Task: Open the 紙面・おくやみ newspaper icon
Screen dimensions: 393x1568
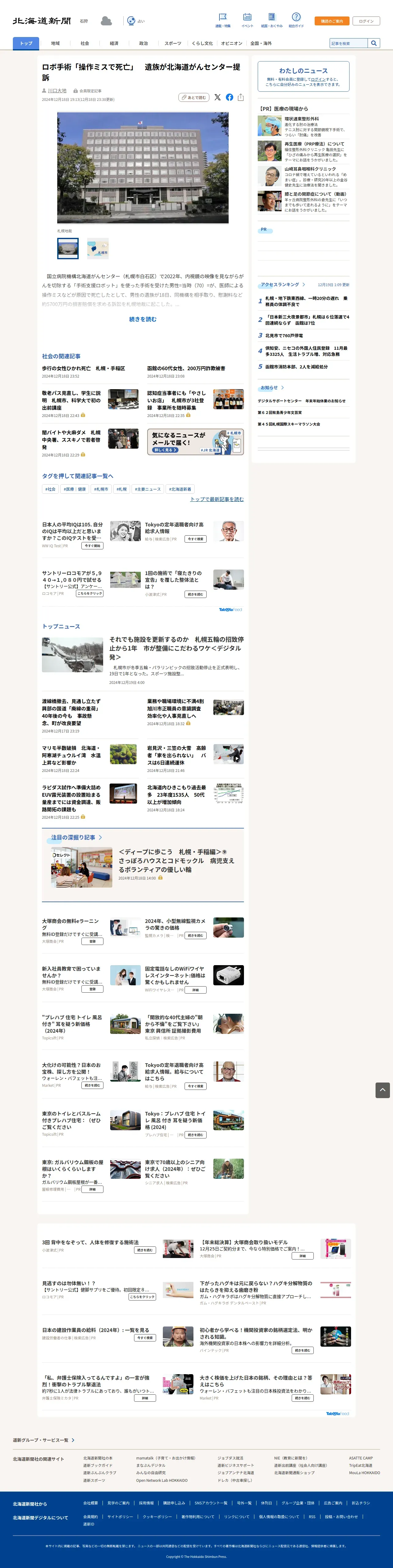Action: tap(272, 17)
